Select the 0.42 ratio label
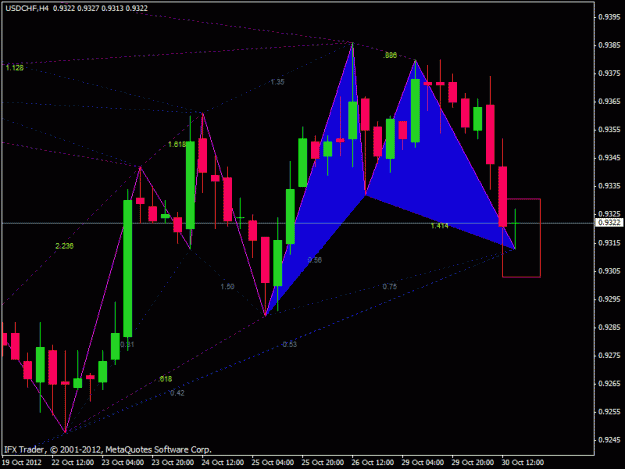Image resolution: width=625 pixels, height=469 pixels. 177,393
